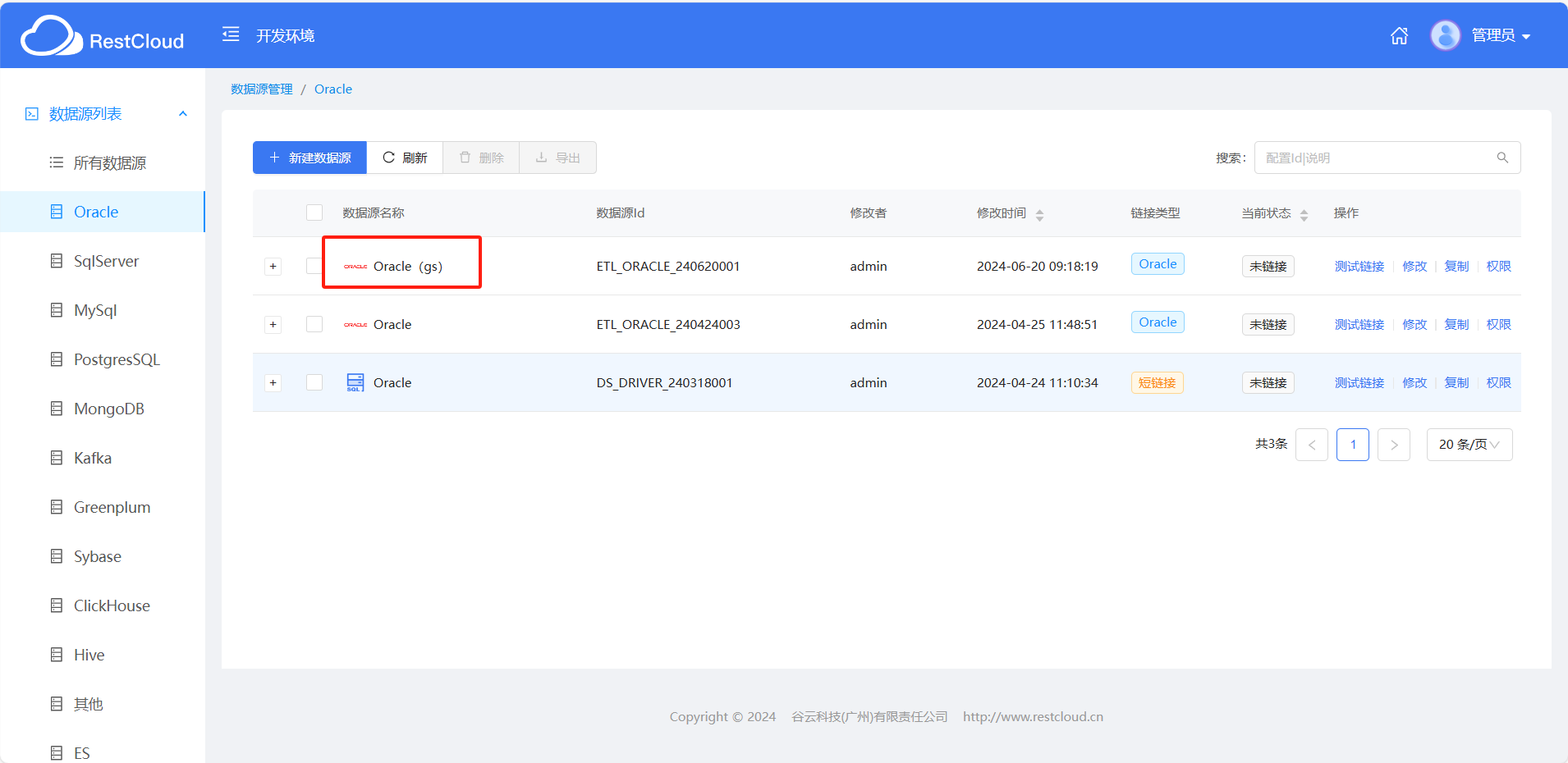Click 权限 for DS_DRIVER_240318001

(x=1499, y=382)
